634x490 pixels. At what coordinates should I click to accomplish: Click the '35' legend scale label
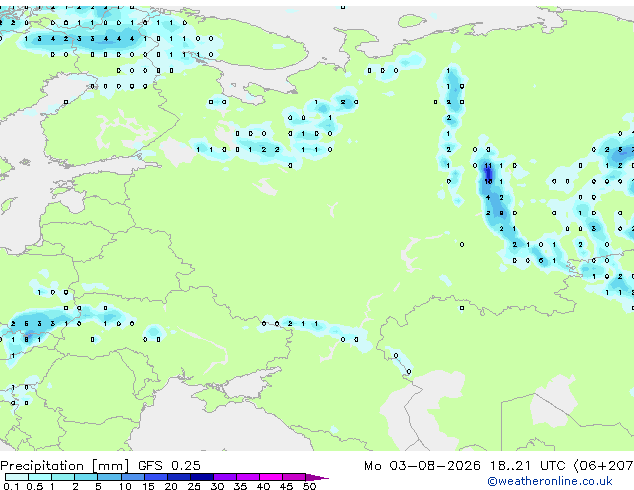[x=240, y=486]
